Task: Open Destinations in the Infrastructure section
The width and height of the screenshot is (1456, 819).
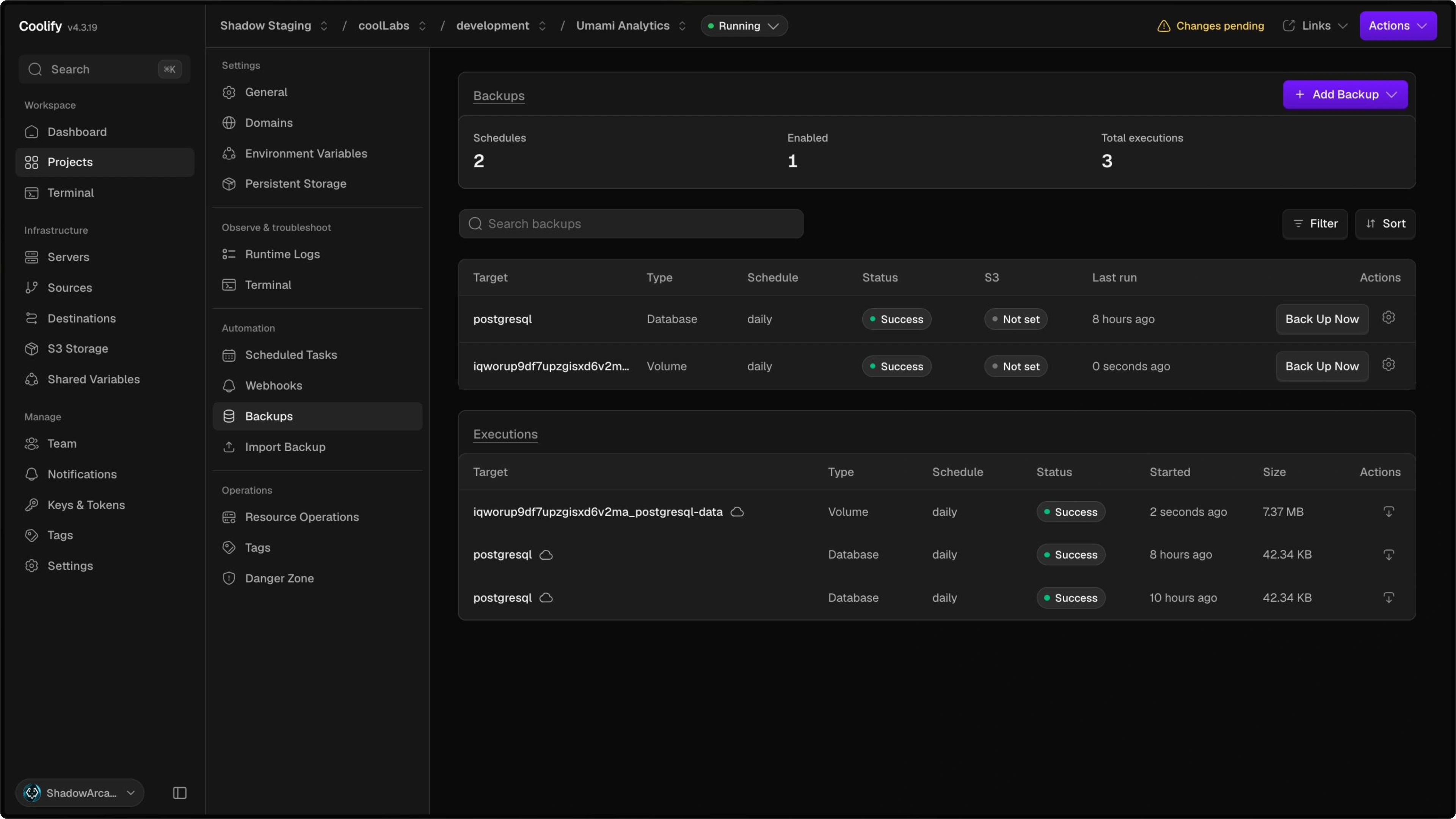Action: [x=105, y=318]
